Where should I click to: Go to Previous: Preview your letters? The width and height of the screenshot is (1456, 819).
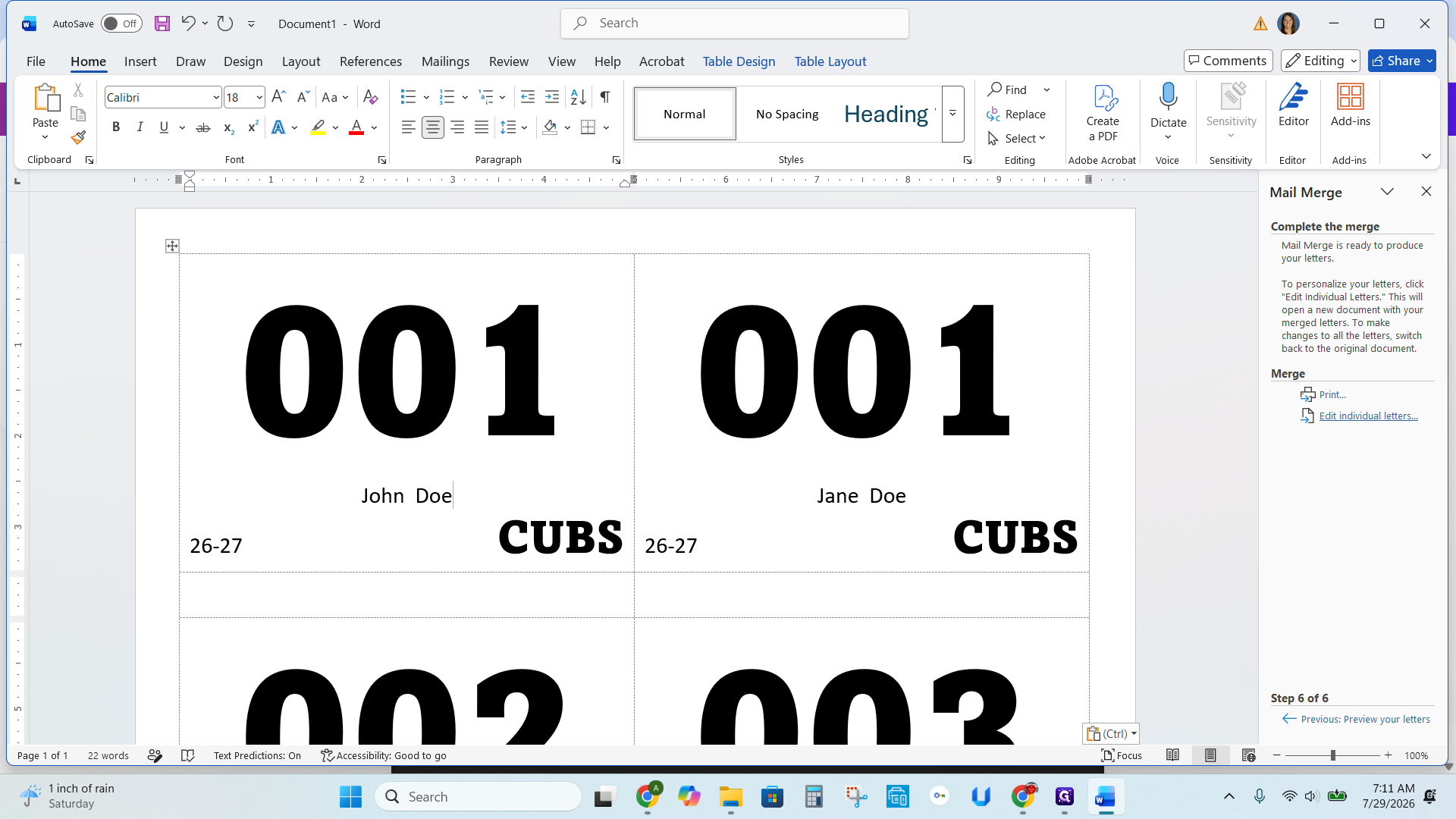(1356, 719)
